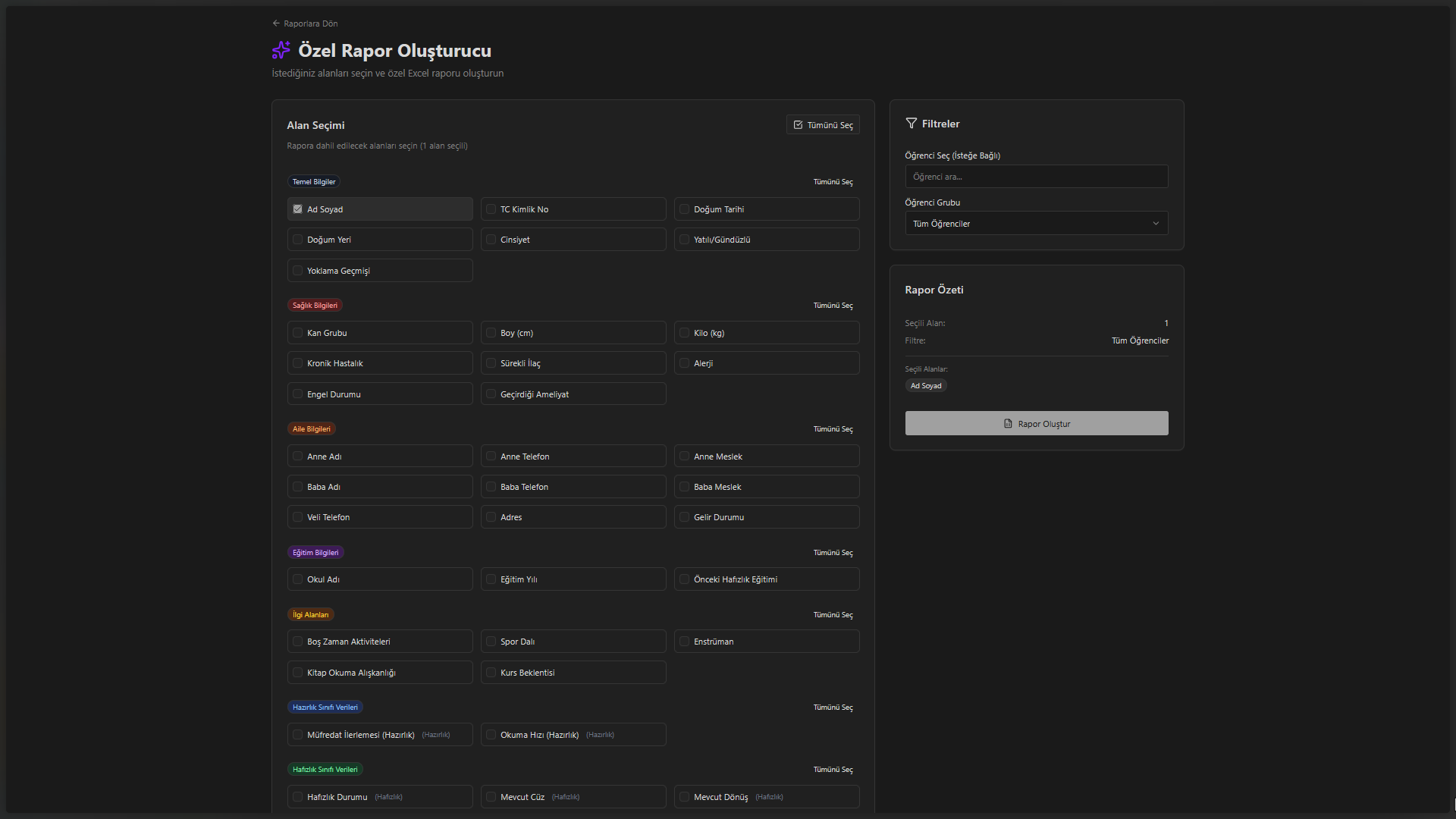Click the document icon on Rapor Oluştur button
Image resolution: width=1456 pixels, height=819 pixels.
[1008, 424]
